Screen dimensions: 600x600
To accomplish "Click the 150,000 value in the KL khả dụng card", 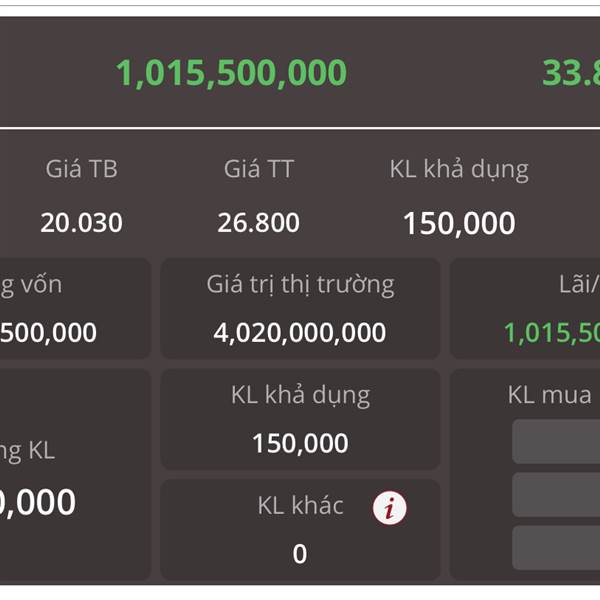I will point(300,443).
